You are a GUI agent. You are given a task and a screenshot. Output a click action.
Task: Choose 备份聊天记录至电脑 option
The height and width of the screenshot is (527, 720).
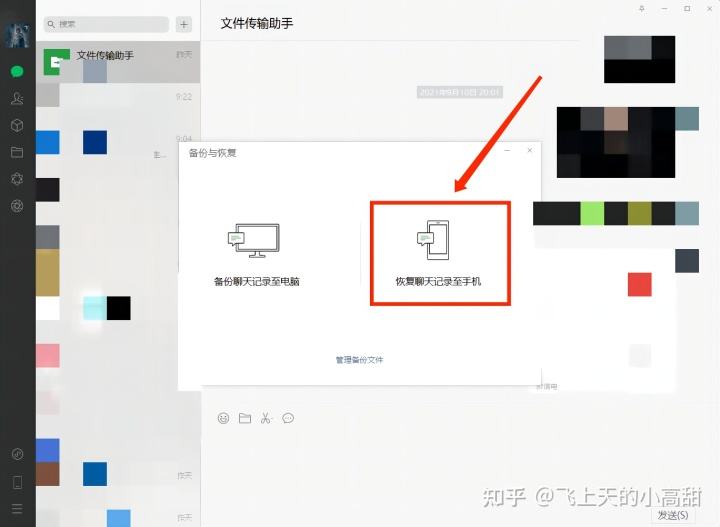[x=257, y=254]
